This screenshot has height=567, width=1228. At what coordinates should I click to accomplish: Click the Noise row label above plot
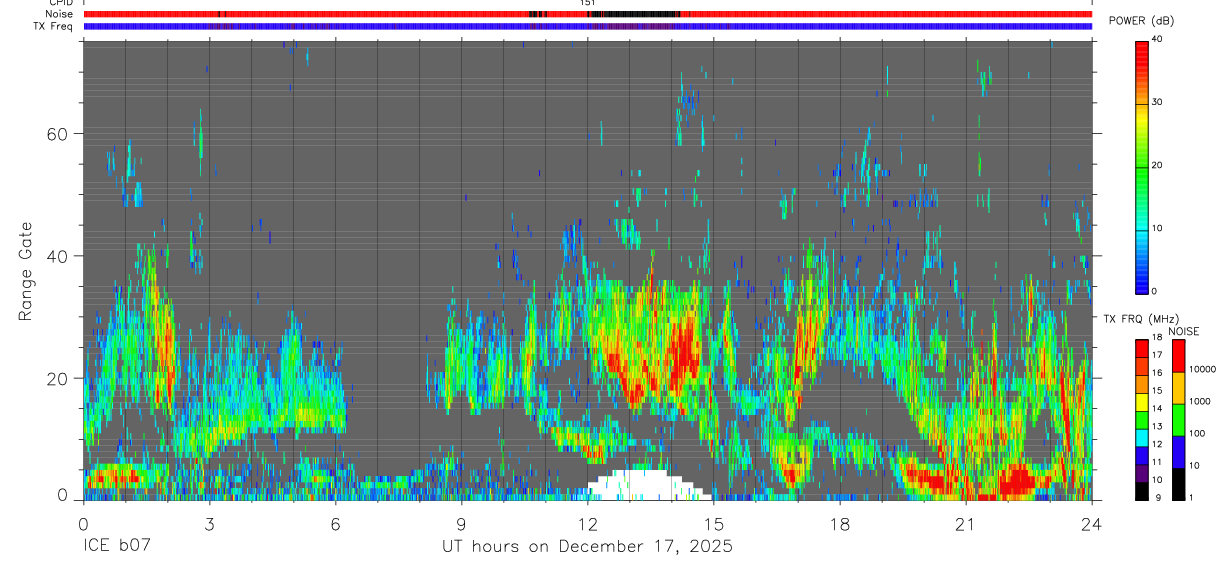tap(59, 14)
